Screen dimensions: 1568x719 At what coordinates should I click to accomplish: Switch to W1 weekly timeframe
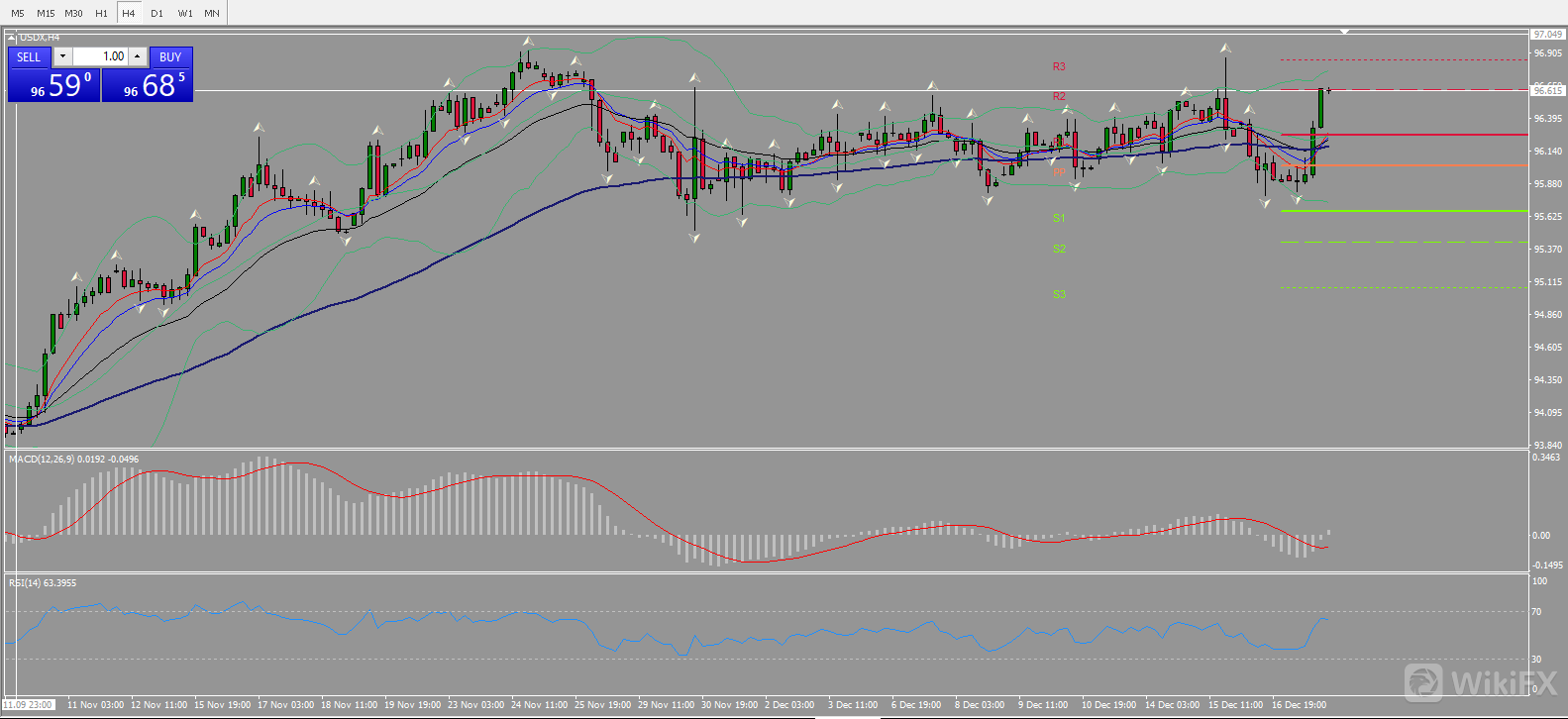click(185, 13)
